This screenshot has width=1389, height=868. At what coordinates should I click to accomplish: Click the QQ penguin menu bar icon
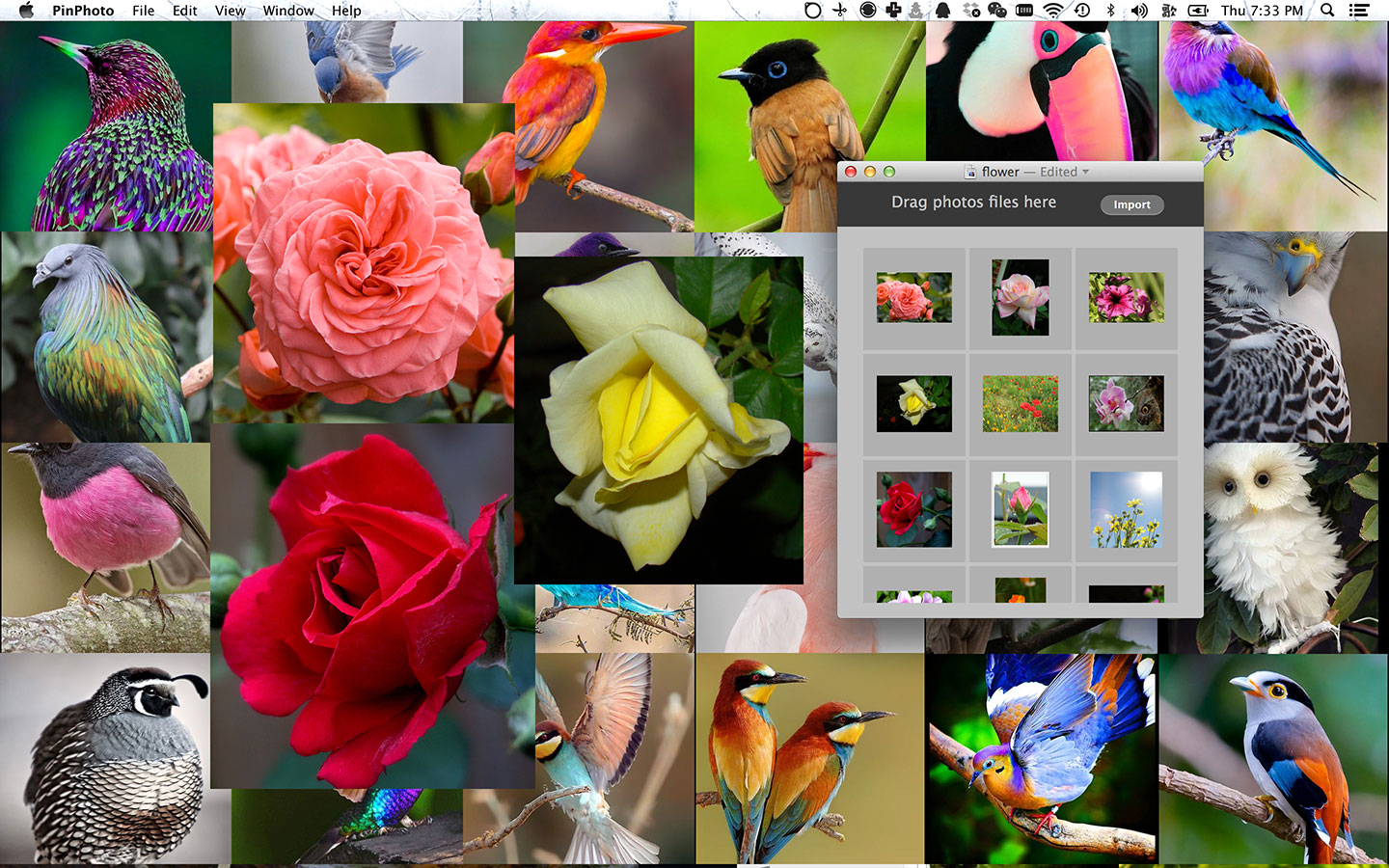tap(941, 10)
